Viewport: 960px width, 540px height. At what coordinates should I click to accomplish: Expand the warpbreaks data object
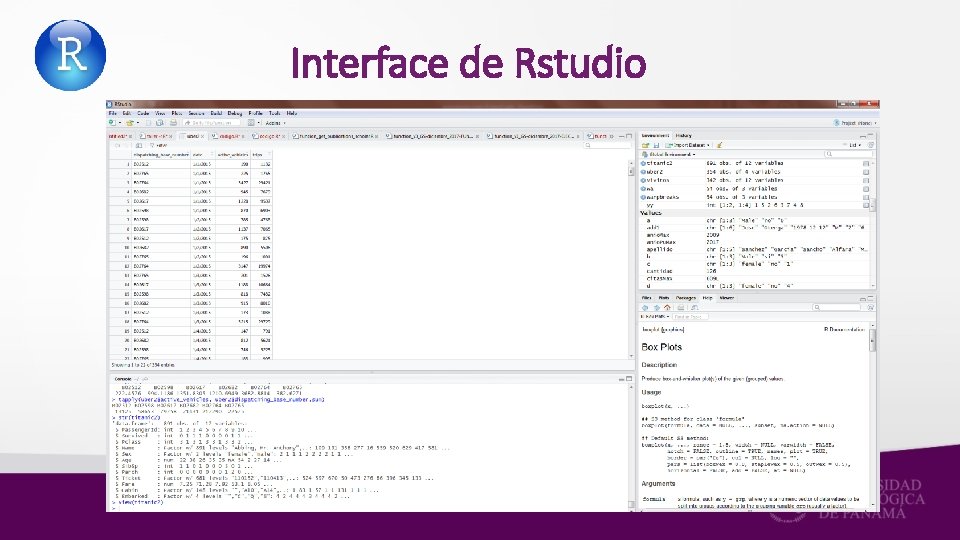pyautogui.click(x=643, y=197)
